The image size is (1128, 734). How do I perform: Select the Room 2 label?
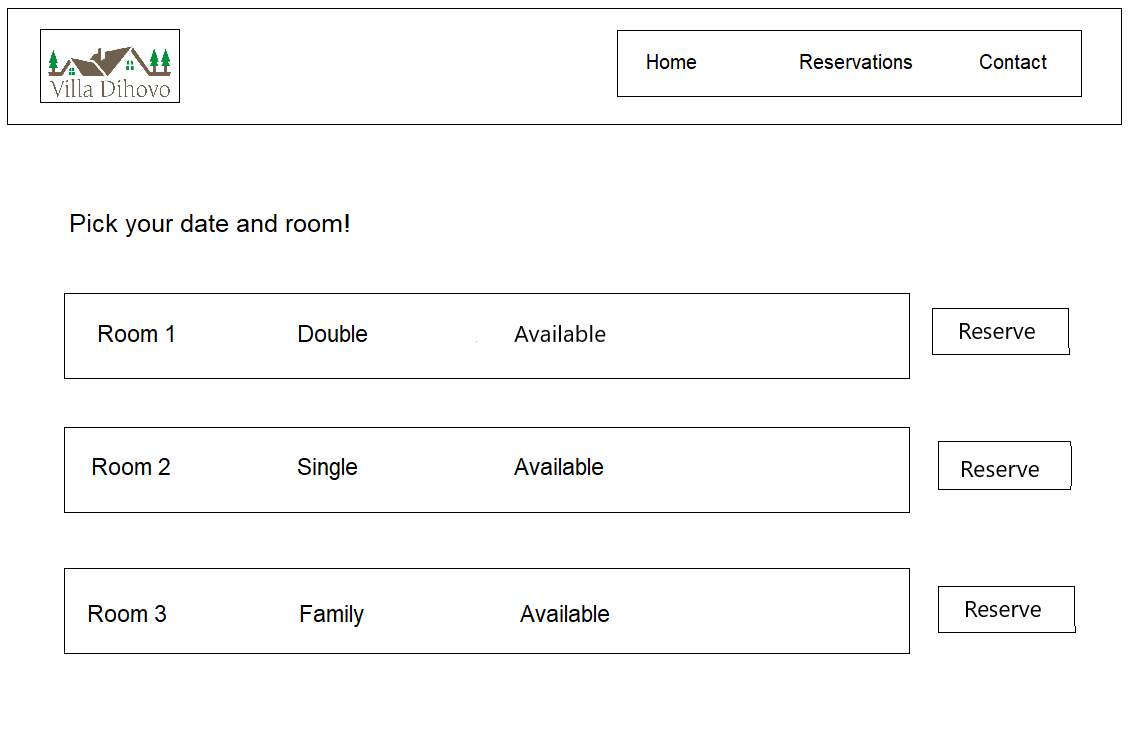point(131,468)
